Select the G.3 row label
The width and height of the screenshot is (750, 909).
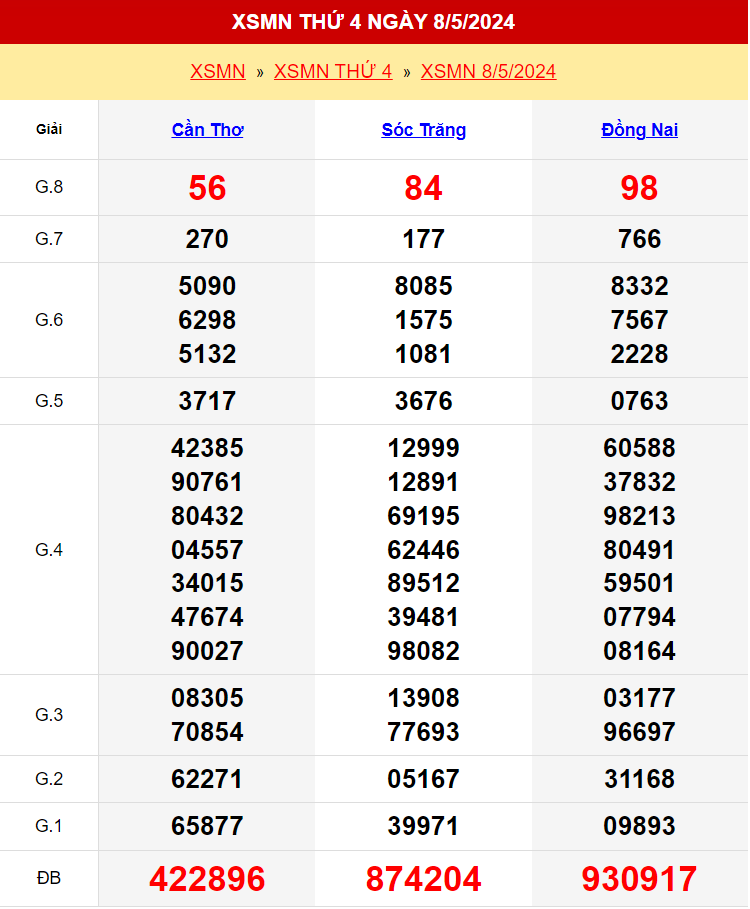[49, 715]
